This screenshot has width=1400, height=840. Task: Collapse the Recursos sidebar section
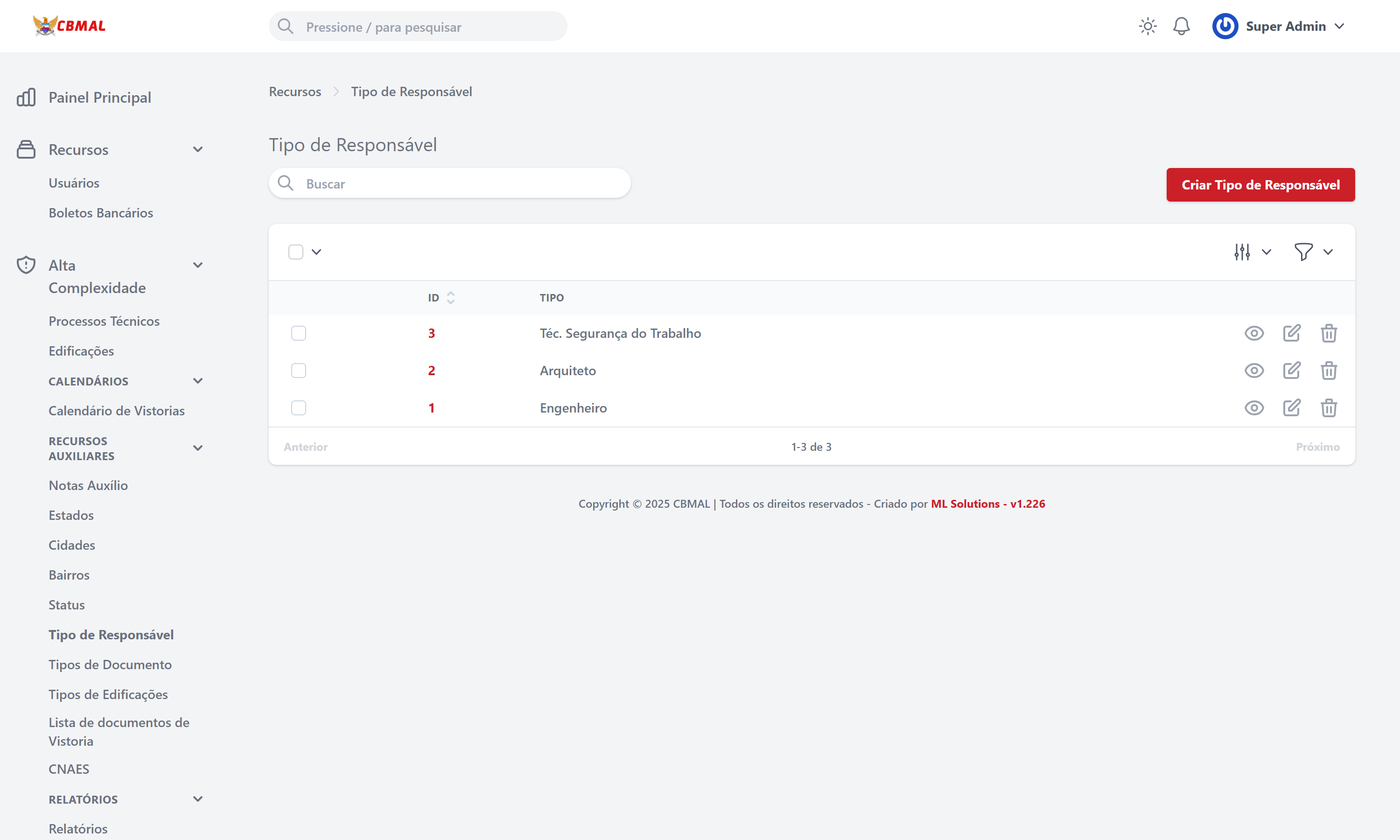(197, 149)
